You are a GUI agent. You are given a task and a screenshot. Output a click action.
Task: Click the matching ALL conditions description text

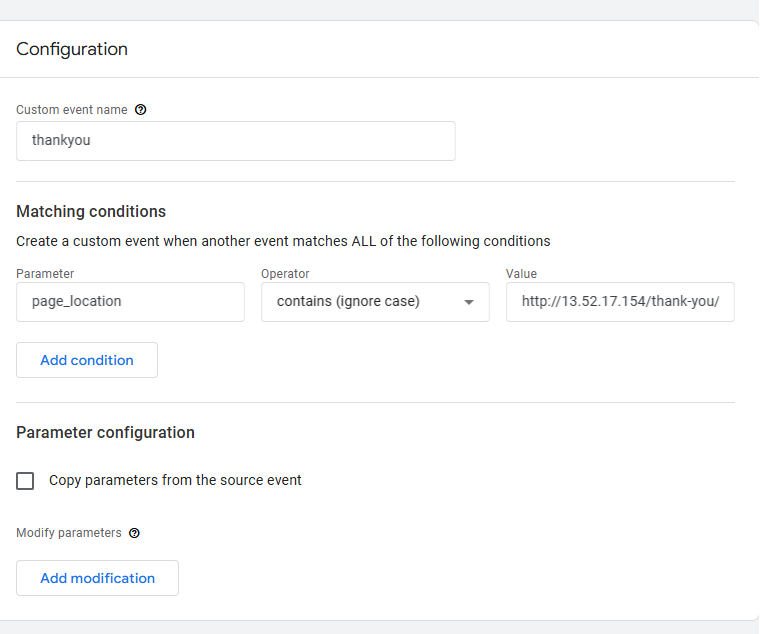(283, 241)
